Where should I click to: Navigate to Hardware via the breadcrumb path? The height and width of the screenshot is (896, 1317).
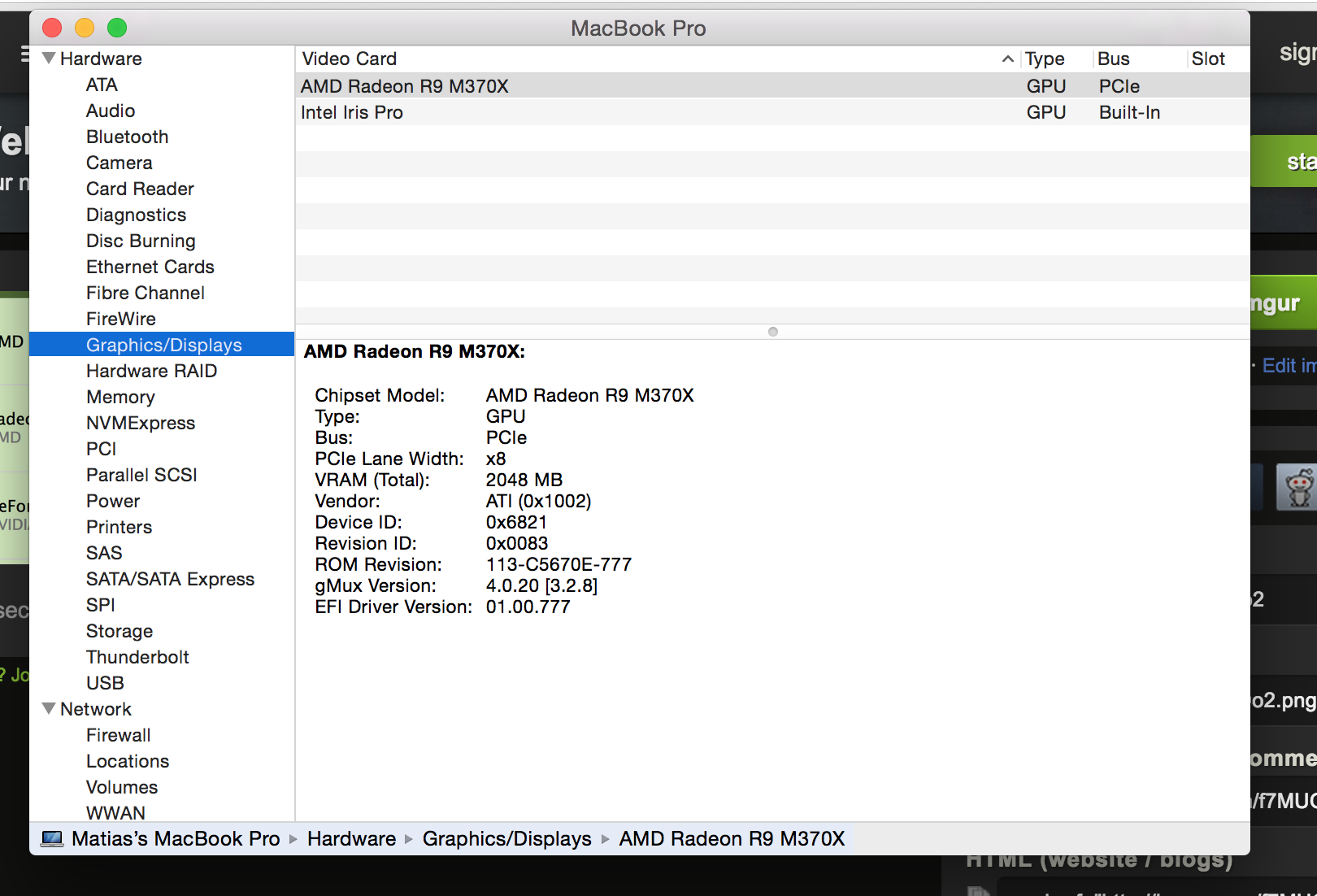coord(351,838)
